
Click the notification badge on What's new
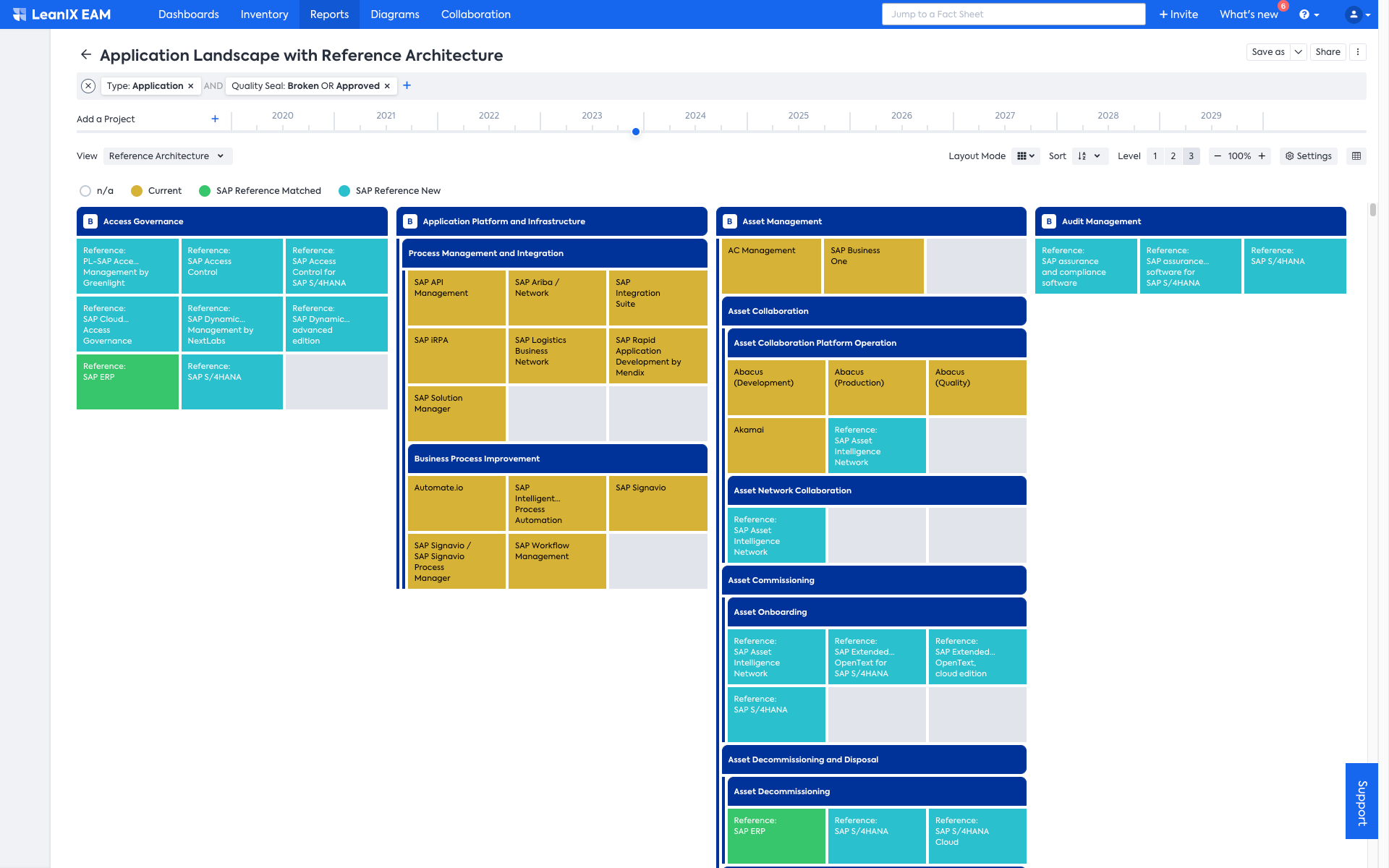pos(1283,6)
